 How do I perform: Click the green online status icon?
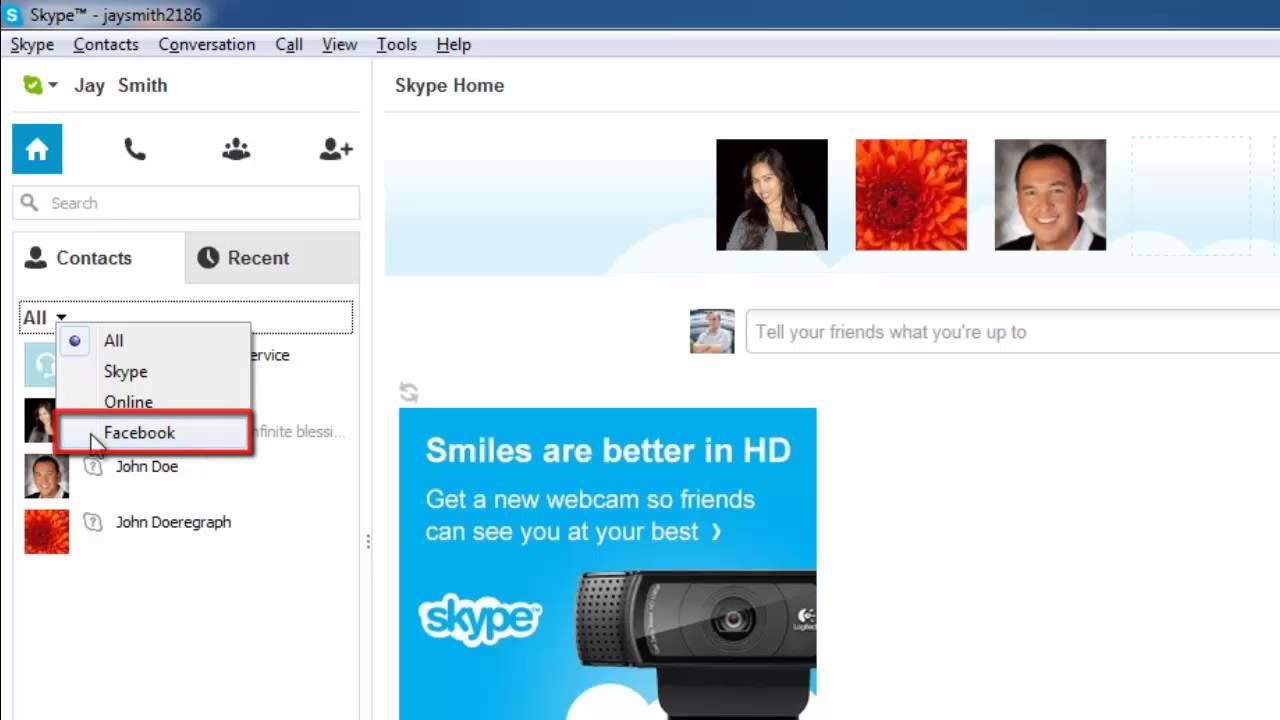[33, 85]
